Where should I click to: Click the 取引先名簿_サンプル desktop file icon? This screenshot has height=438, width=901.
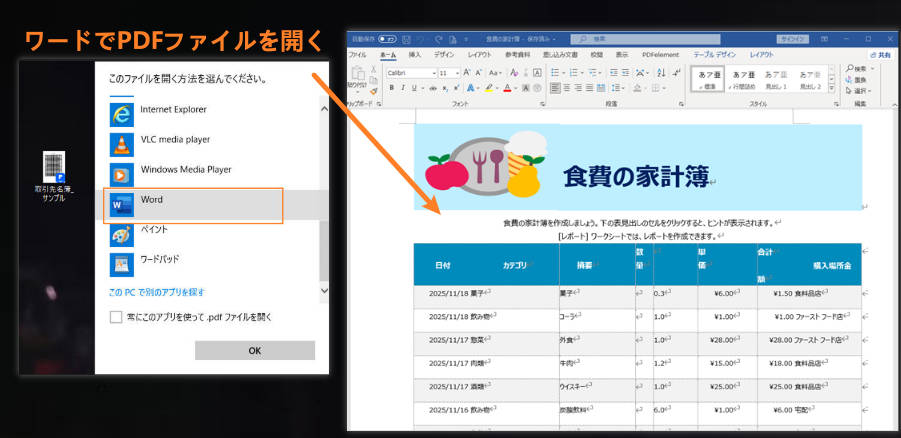pos(54,176)
